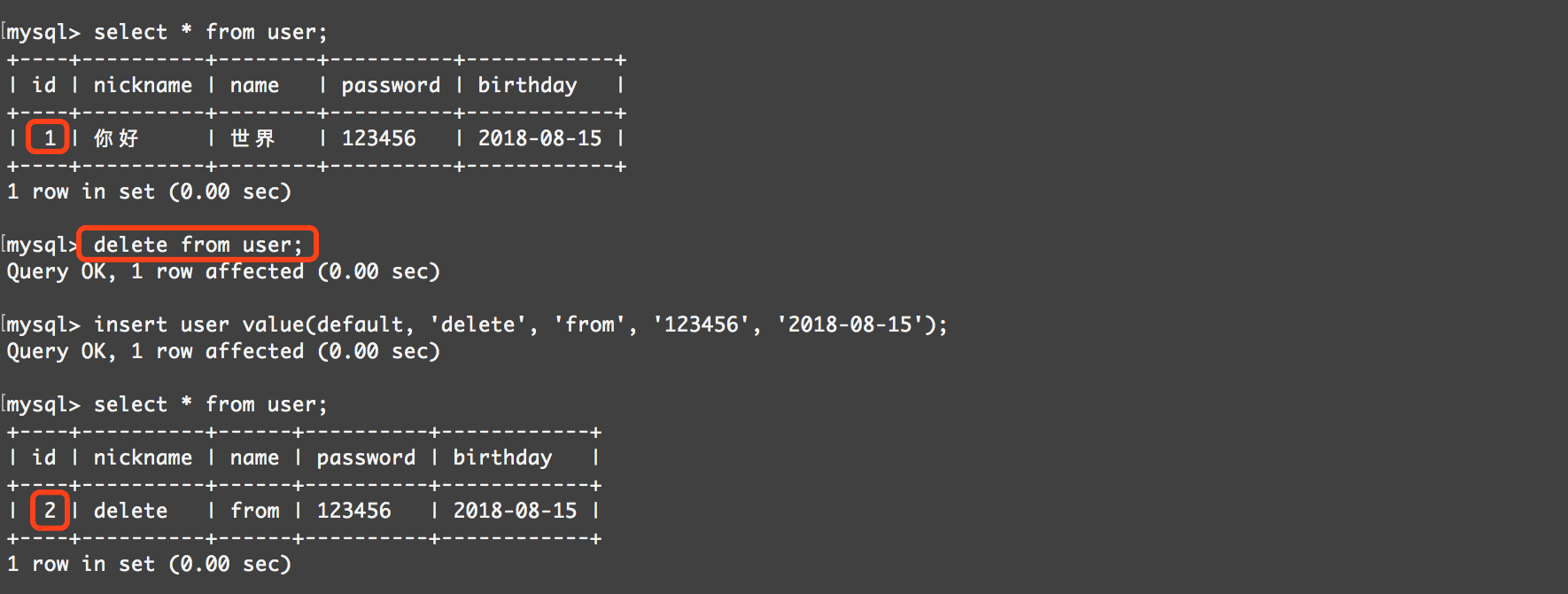Viewport: 1568px width, 594px height.
Task: Click "Query OK" message below delete command
Action: pos(60,271)
